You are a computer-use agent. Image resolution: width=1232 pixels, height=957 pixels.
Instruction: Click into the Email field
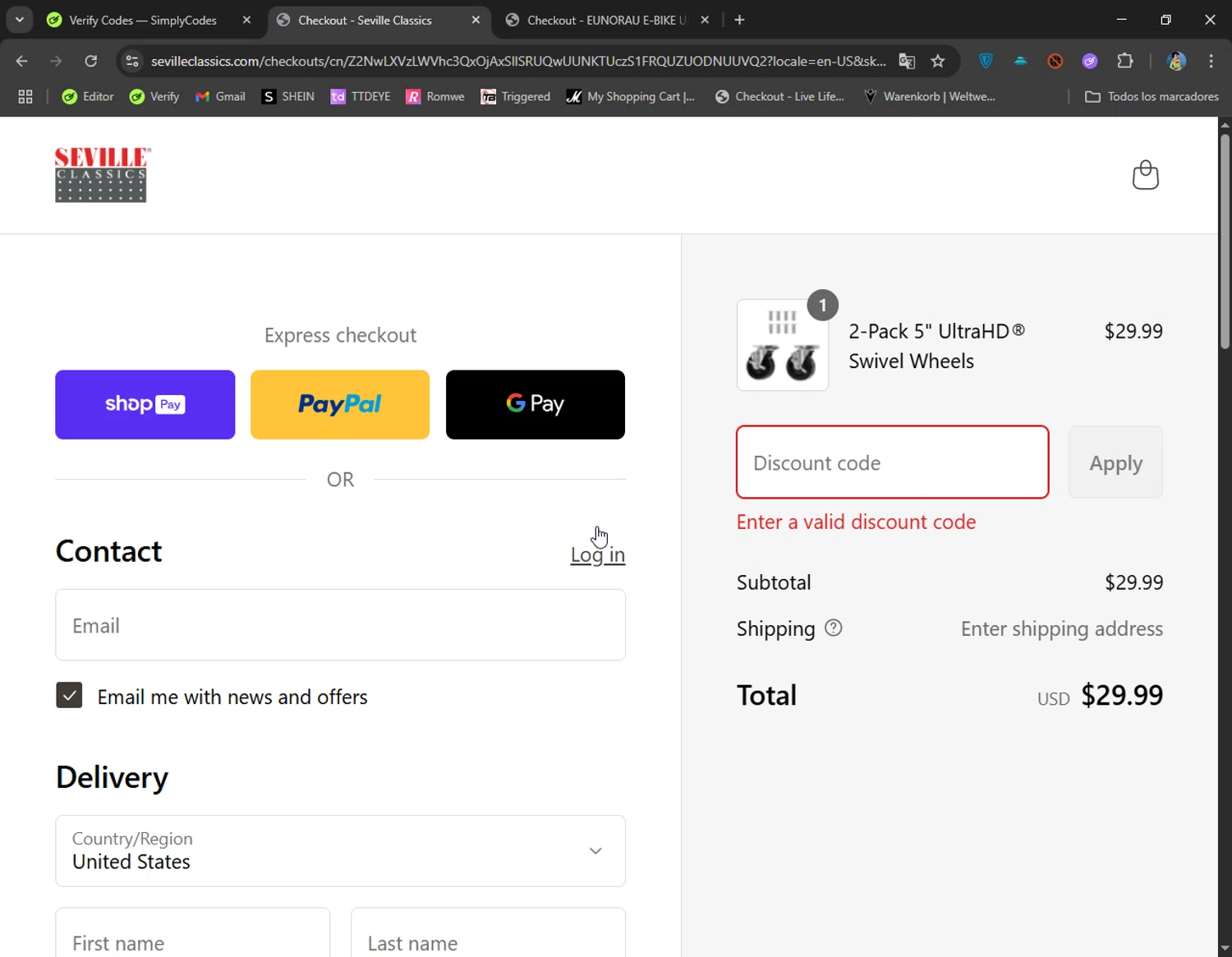click(x=340, y=625)
